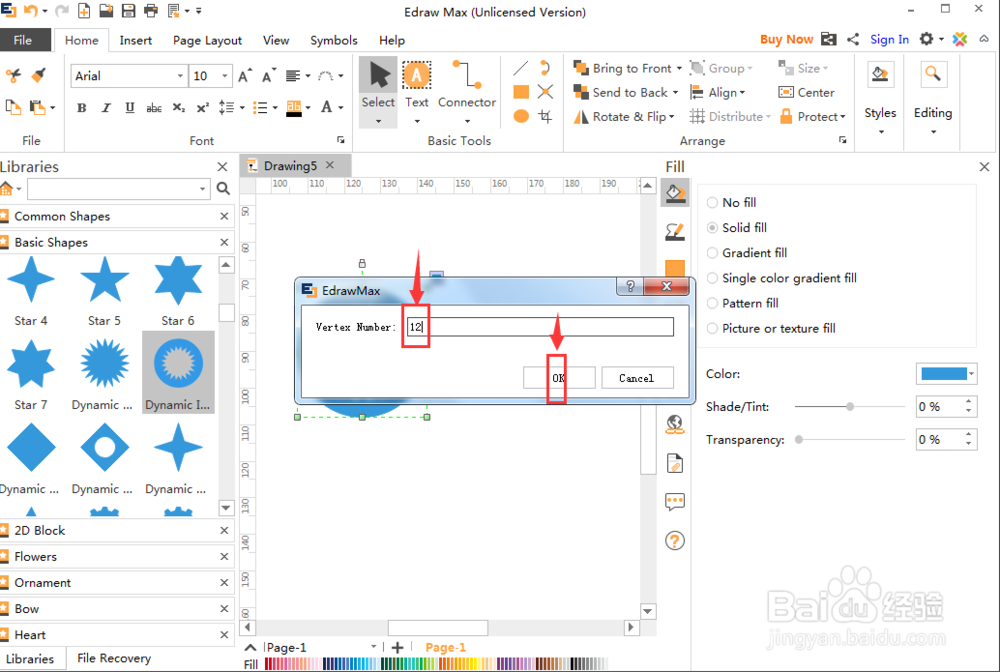This screenshot has width=1000, height=672.
Task: Switch to the View tab
Action: [276, 40]
